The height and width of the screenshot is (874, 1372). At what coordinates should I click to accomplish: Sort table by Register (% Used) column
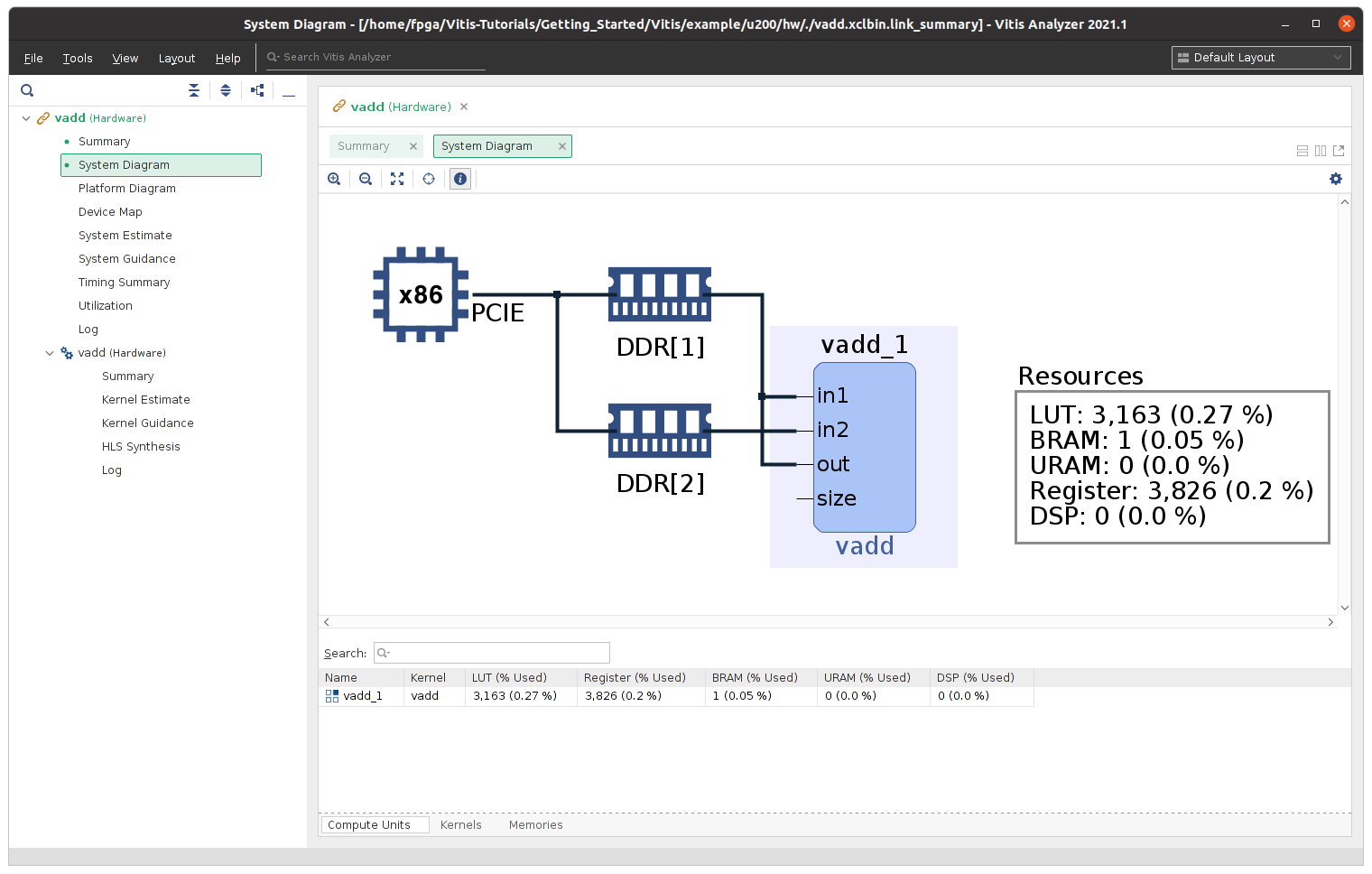tap(641, 678)
